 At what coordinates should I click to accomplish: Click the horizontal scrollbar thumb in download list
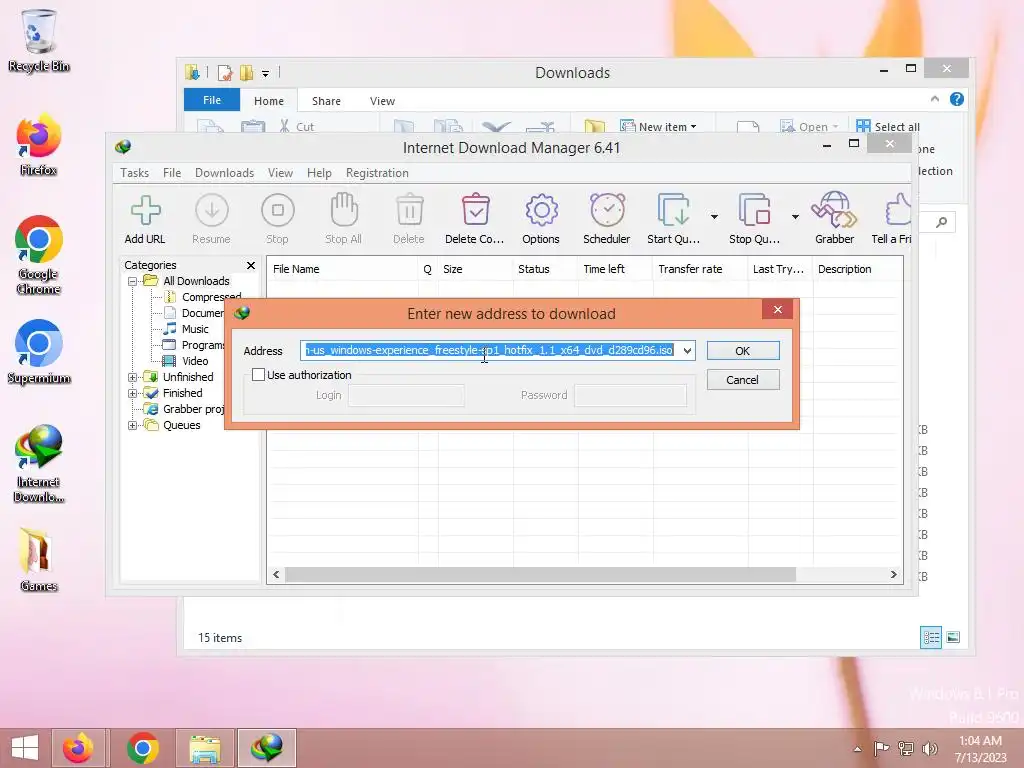pyautogui.click(x=541, y=575)
